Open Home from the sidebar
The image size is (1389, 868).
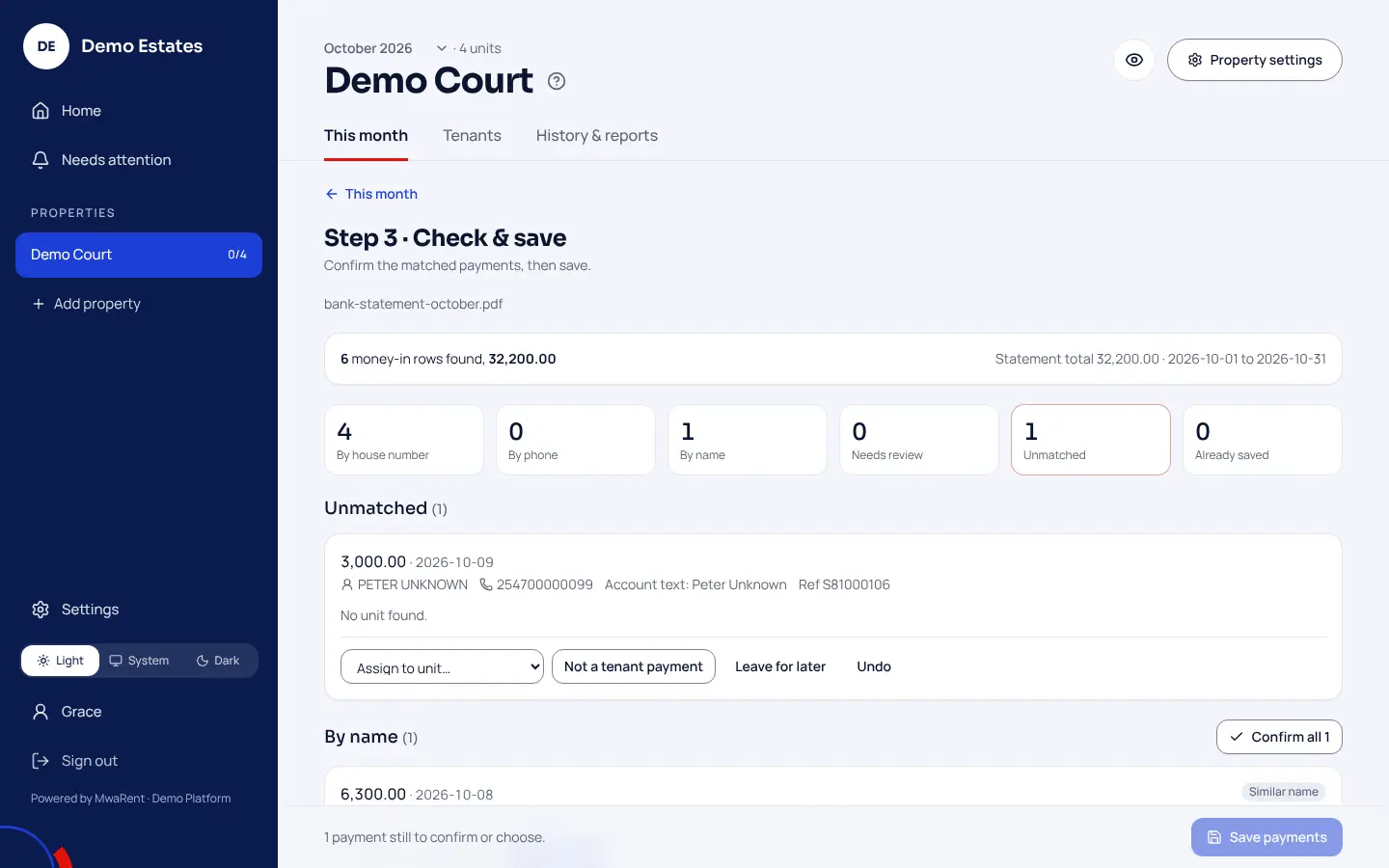(139, 111)
